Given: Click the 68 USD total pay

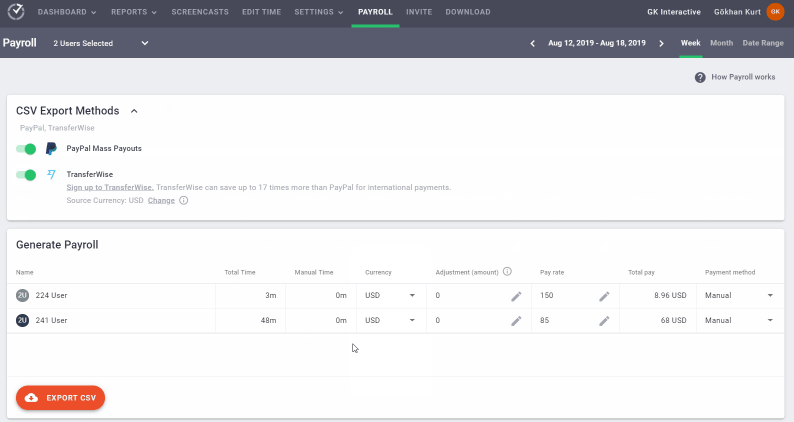Looking at the screenshot, I should 673,320.
